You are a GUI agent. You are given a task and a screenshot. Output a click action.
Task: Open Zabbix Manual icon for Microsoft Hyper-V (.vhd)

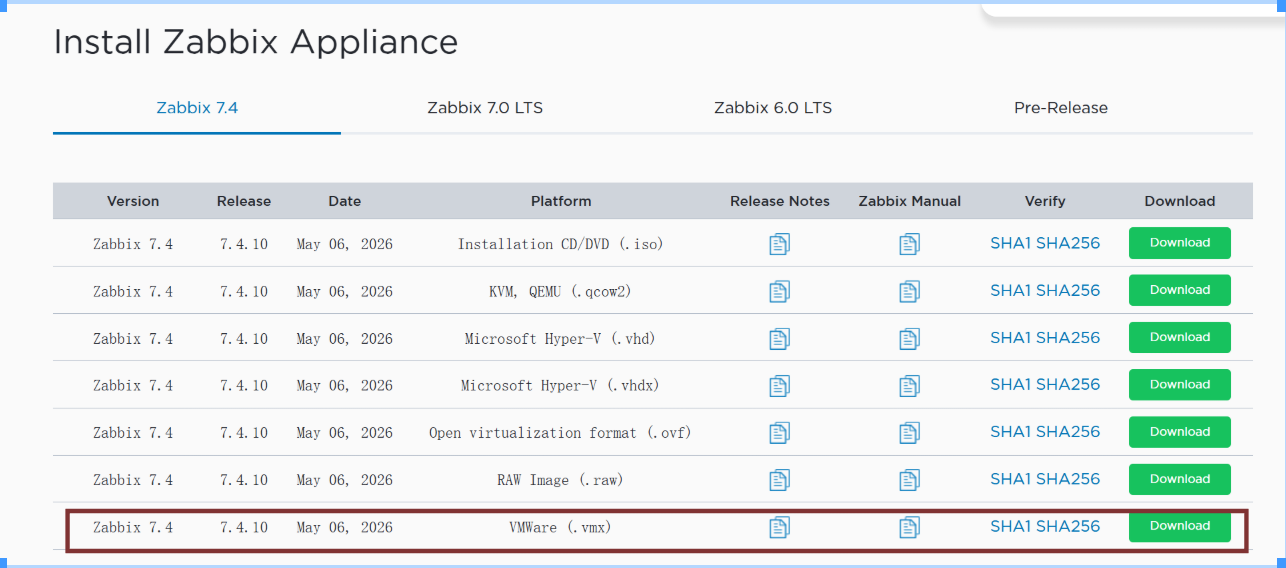tap(909, 338)
